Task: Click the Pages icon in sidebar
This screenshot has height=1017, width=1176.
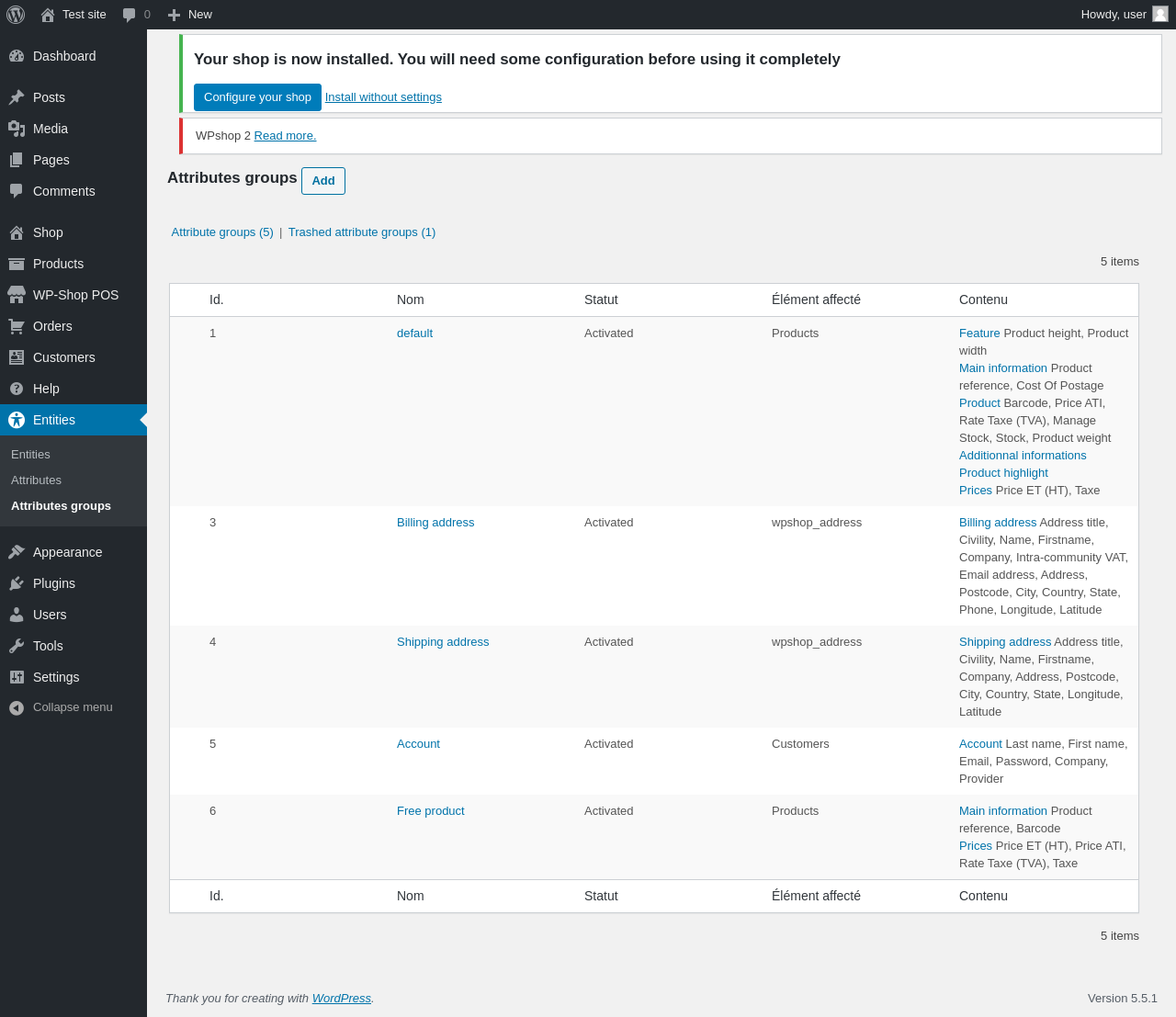Action: 17,160
